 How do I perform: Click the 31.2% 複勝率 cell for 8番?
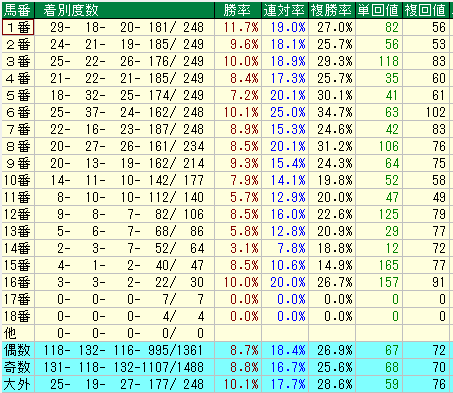coord(332,146)
